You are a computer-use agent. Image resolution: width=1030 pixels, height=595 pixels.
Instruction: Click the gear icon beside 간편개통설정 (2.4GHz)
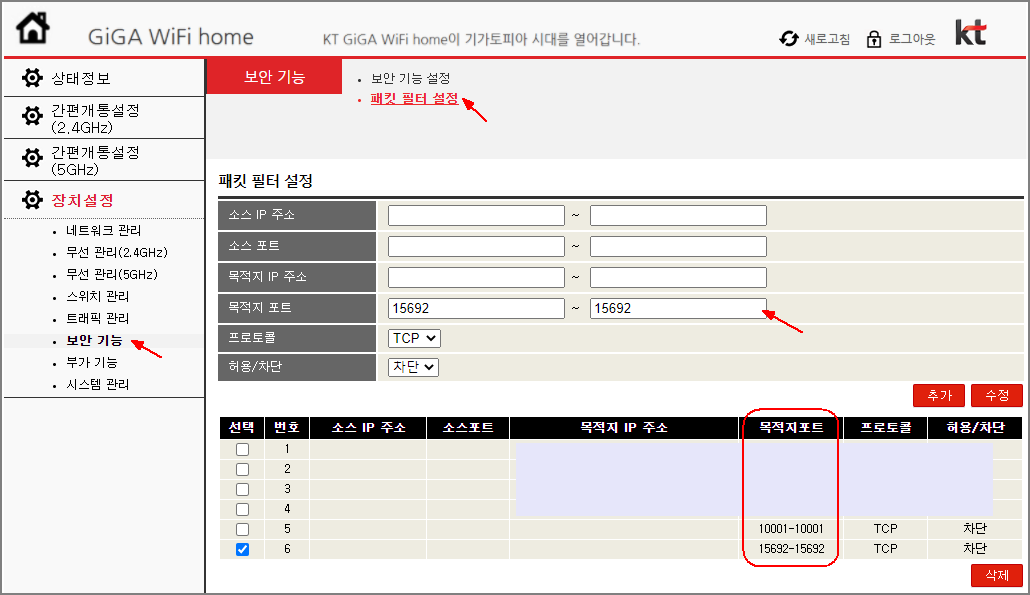pos(32,117)
